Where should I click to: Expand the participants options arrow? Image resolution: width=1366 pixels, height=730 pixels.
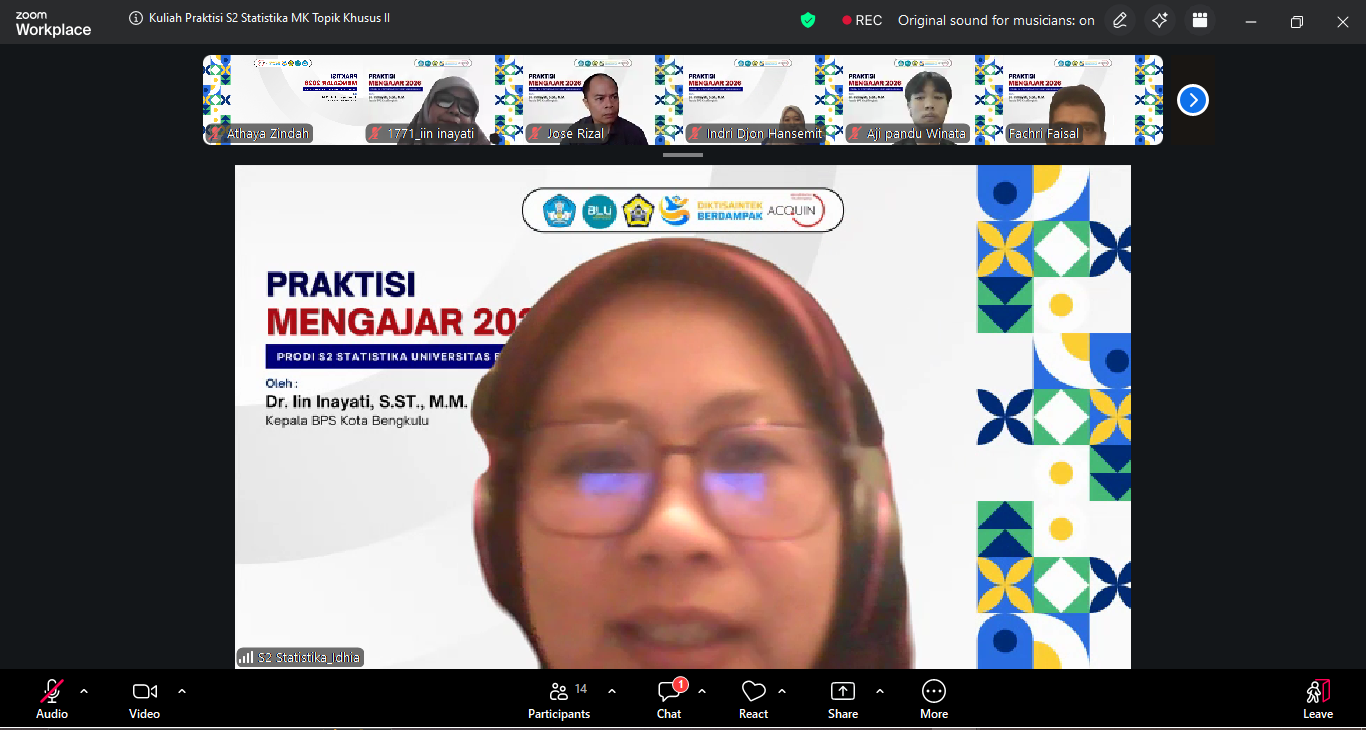[x=612, y=691]
